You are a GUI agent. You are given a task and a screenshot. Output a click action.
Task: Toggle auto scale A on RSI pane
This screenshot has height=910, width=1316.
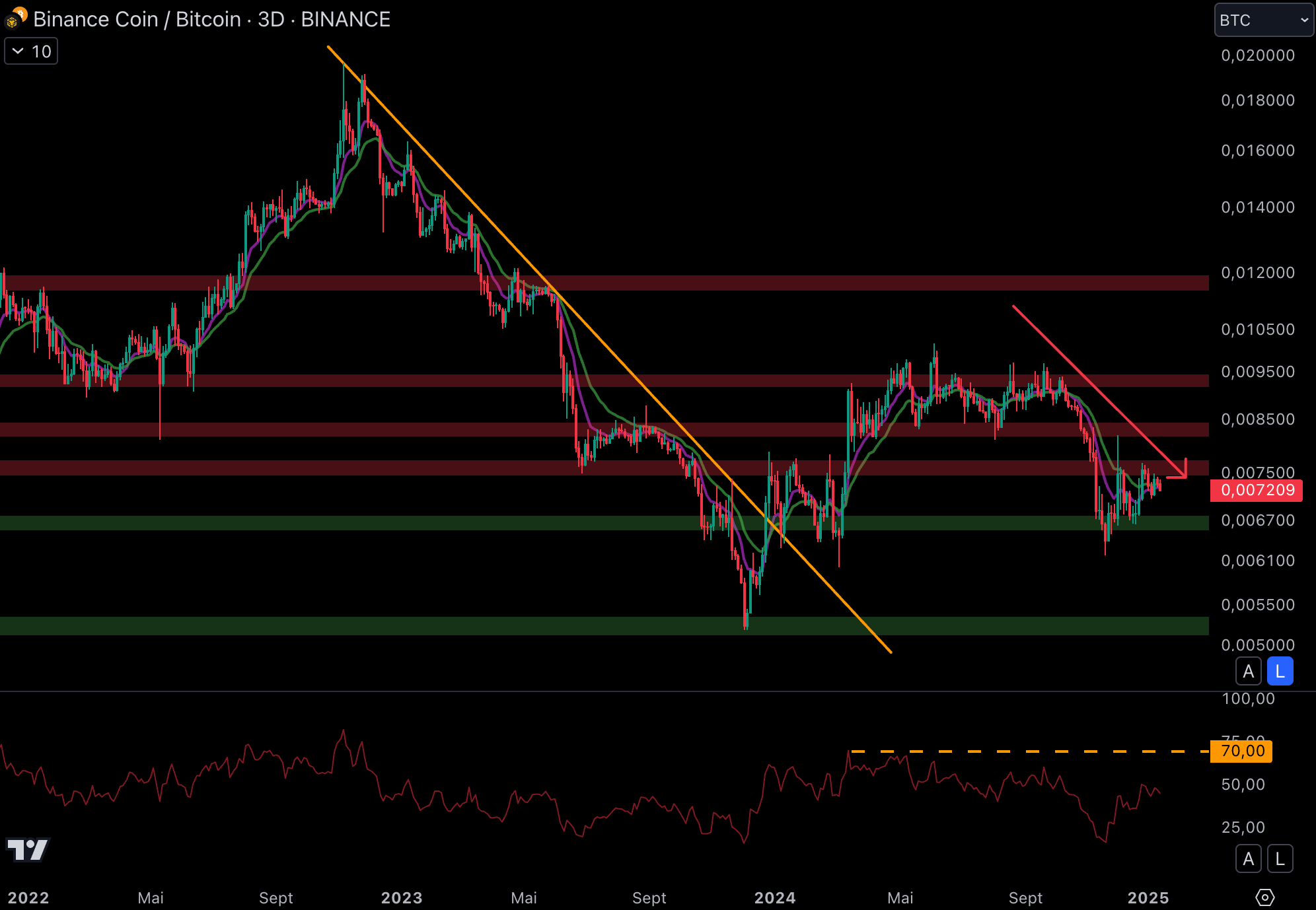coord(1248,859)
